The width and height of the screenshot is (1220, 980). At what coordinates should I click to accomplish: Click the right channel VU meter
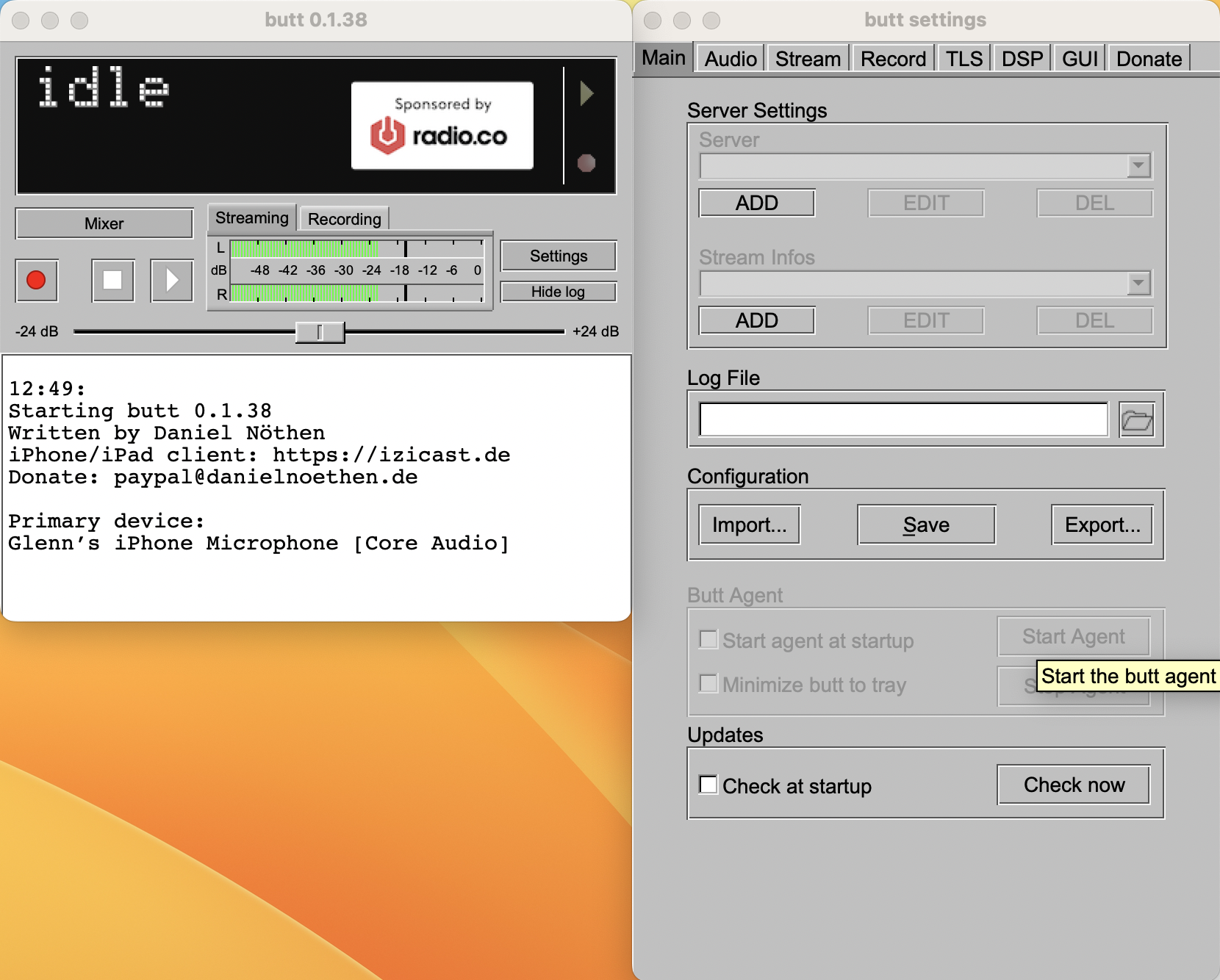pos(357,294)
